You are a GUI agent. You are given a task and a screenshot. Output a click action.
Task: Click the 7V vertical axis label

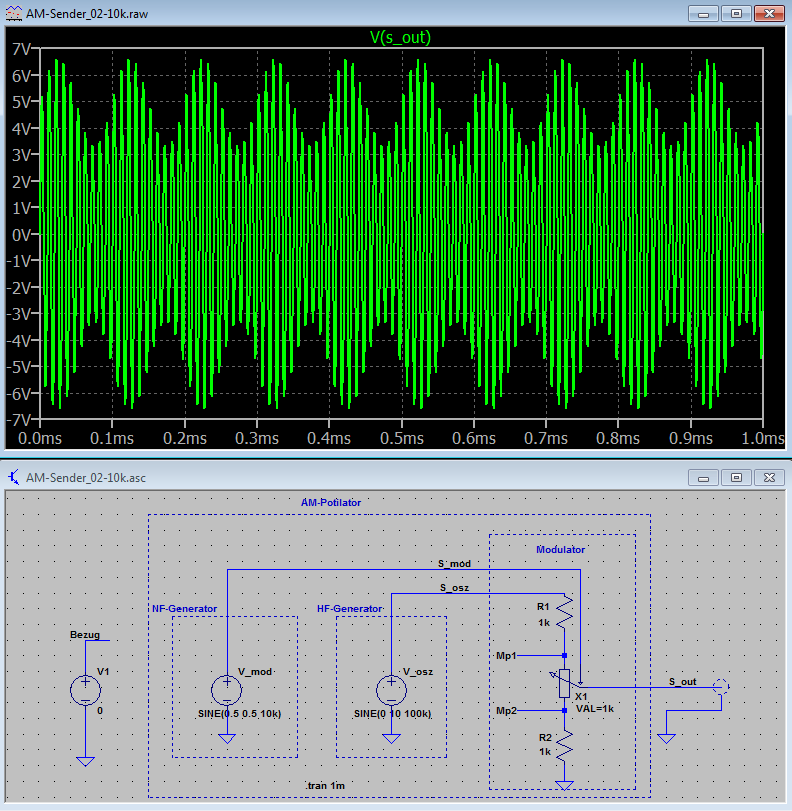pyautogui.click(x=20, y=48)
